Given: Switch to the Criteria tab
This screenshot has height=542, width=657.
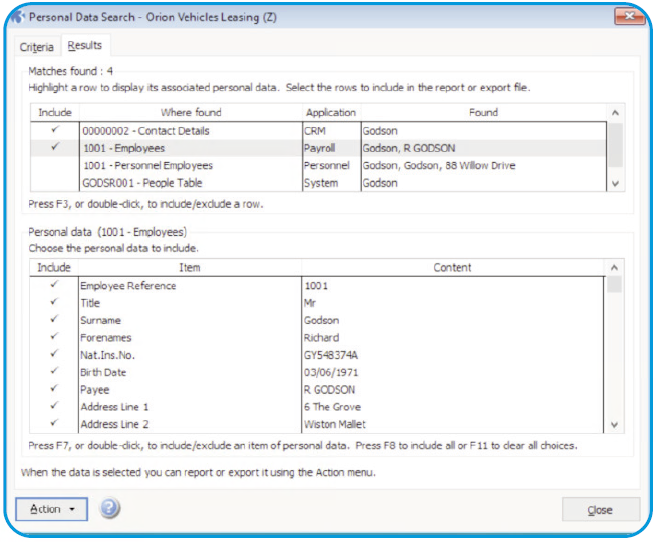Looking at the screenshot, I should (37, 47).
